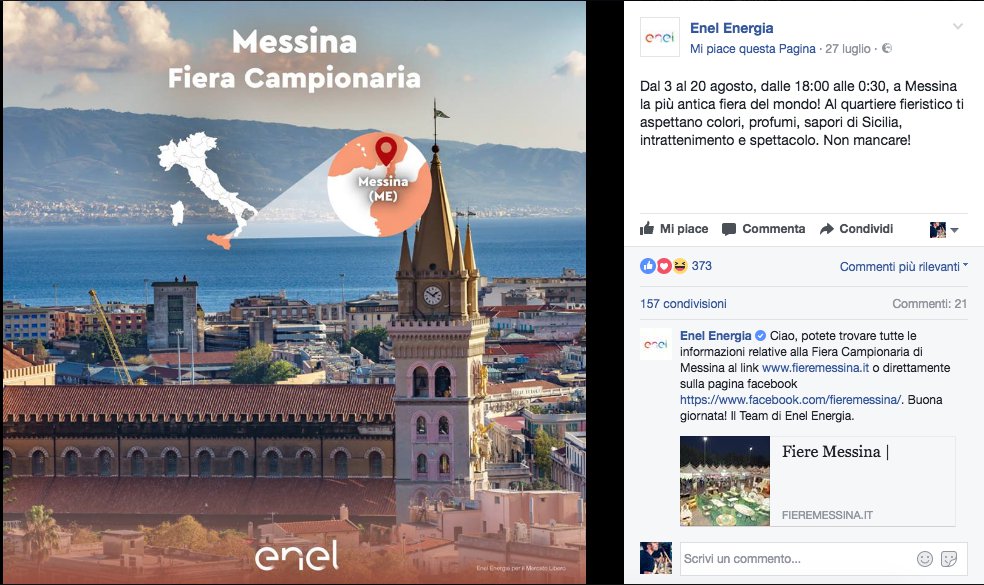Click Mi piace questa Pagina link
This screenshot has width=984, height=585.
click(x=752, y=49)
